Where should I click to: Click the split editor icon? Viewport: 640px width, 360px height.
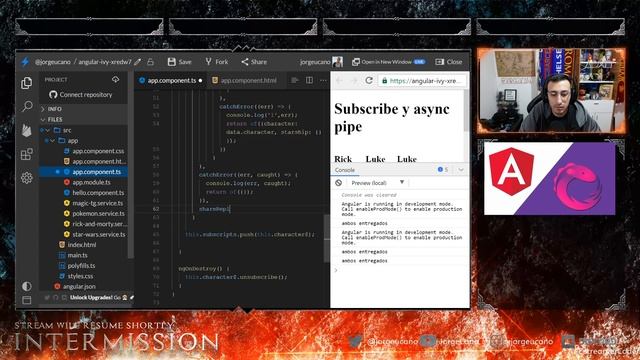[309, 80]
